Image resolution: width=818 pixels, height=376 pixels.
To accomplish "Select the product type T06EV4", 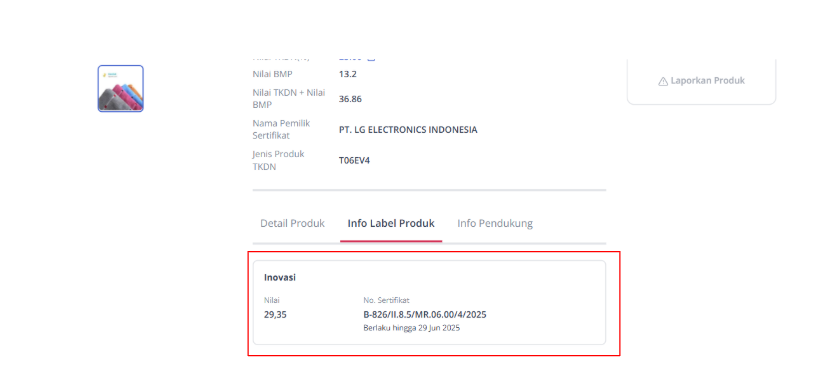I will [354, 161].
